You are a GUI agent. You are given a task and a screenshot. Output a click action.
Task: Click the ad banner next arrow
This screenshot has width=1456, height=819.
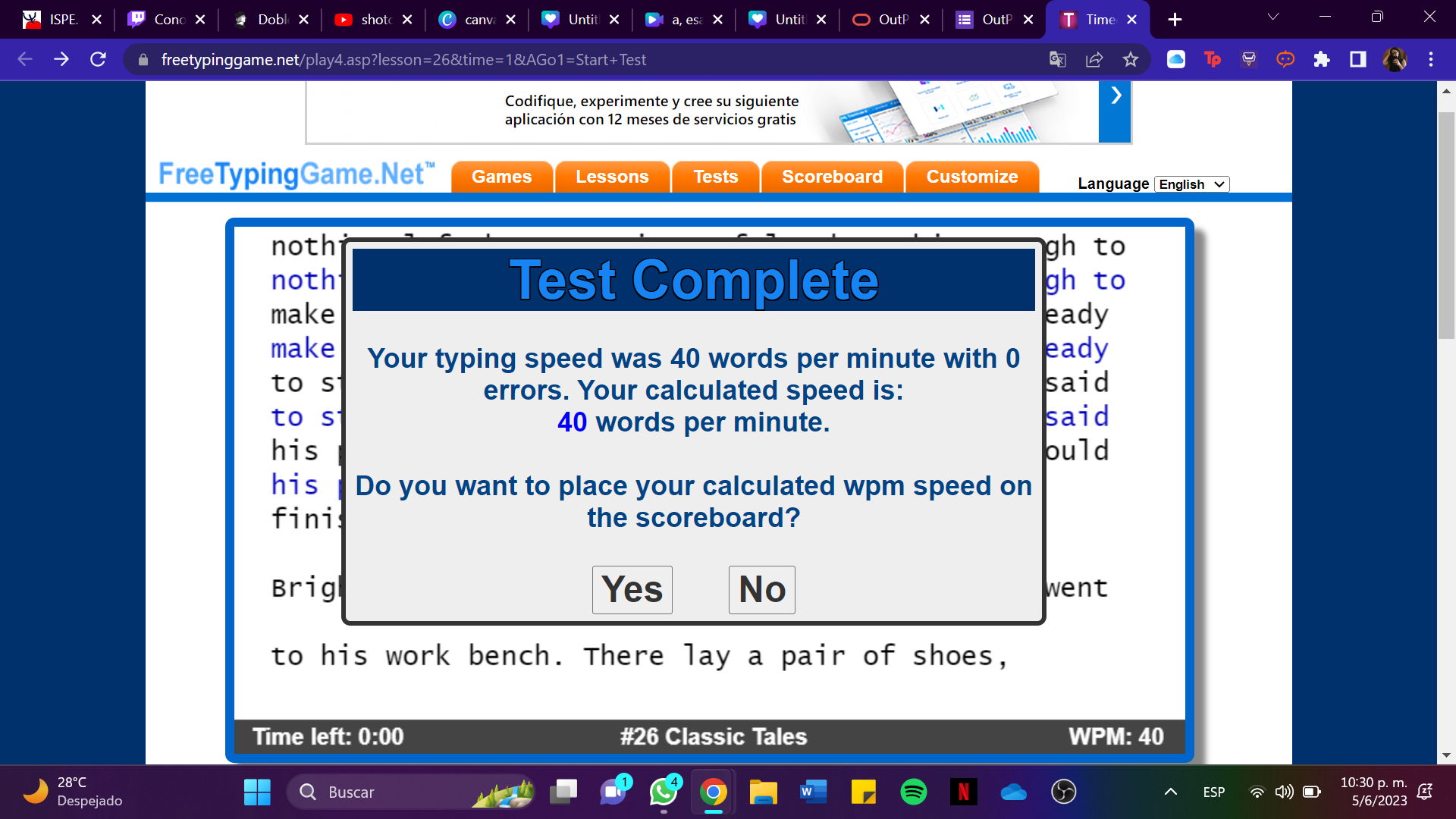pos(1116,96)
